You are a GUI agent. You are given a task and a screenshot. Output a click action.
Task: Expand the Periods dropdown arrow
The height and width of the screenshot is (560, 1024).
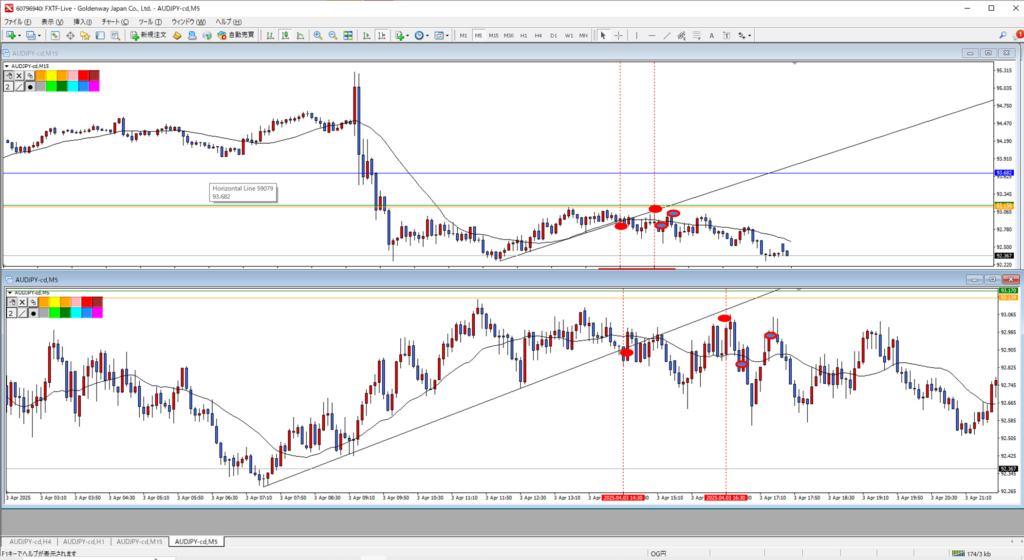click(427, 36)
